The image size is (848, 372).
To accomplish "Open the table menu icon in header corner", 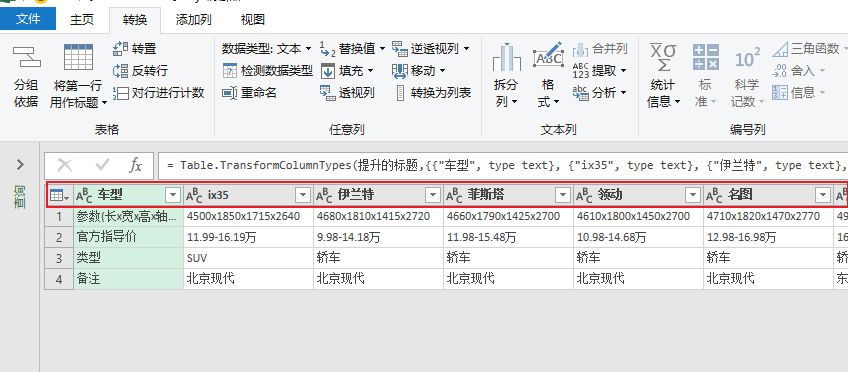I will (59, 195).
